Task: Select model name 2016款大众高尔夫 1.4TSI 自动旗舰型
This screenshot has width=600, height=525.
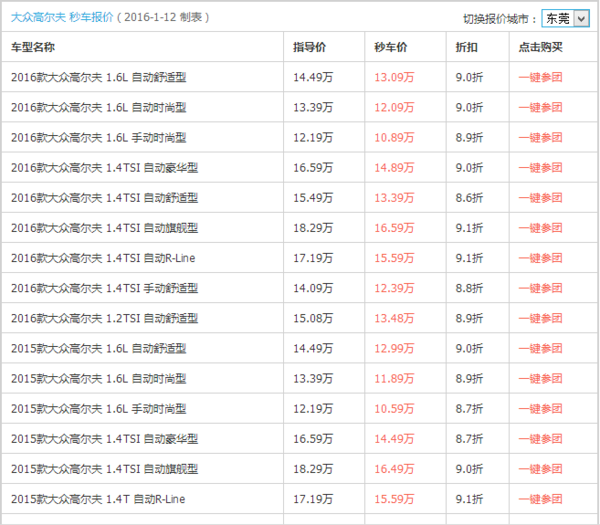Action: click(x=104, y=228)
